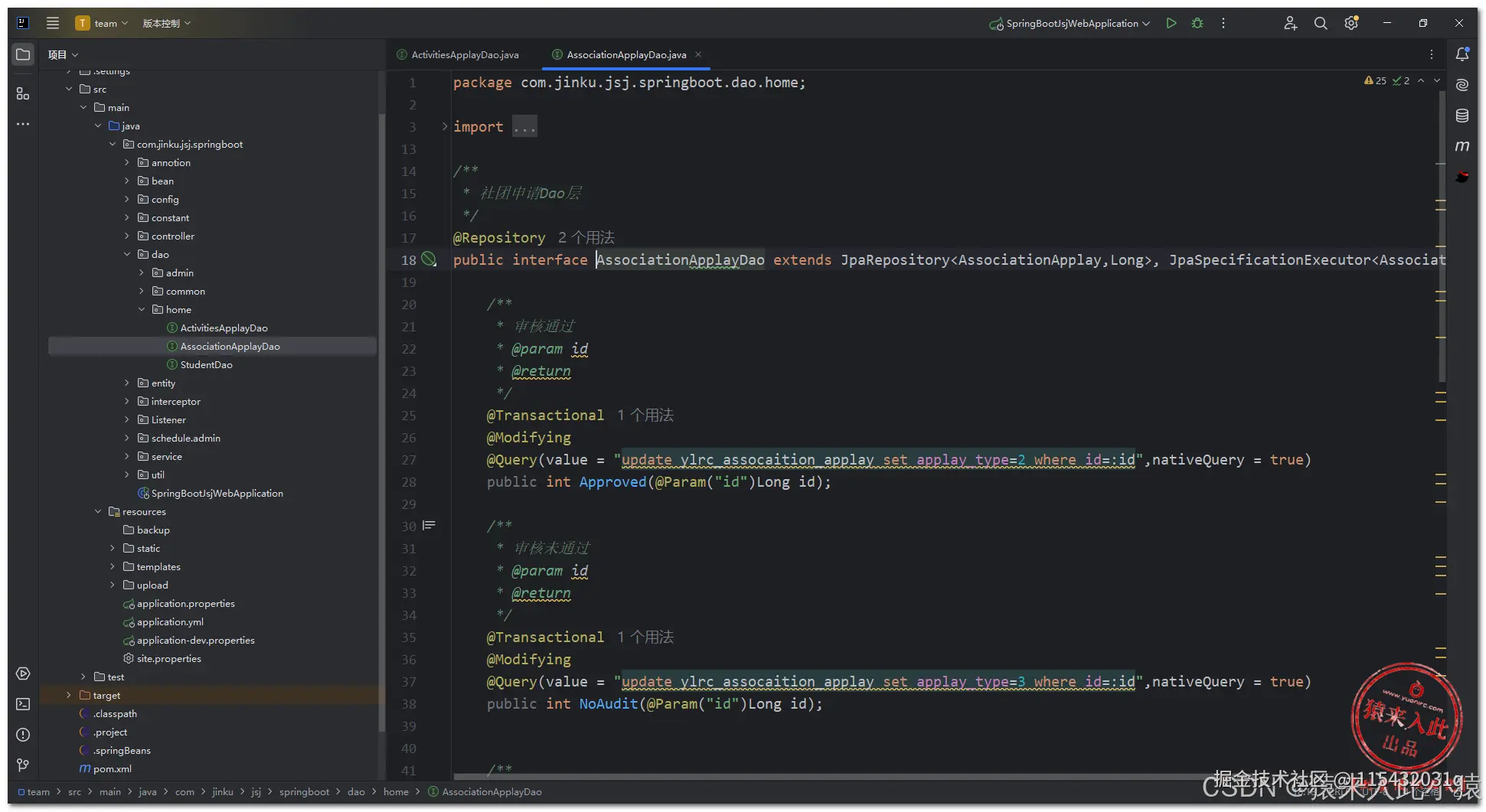Show more tool windows ellipsis
Image resolution: width=1486 pixels, height=812 pixels.
[x=23, y=124]
